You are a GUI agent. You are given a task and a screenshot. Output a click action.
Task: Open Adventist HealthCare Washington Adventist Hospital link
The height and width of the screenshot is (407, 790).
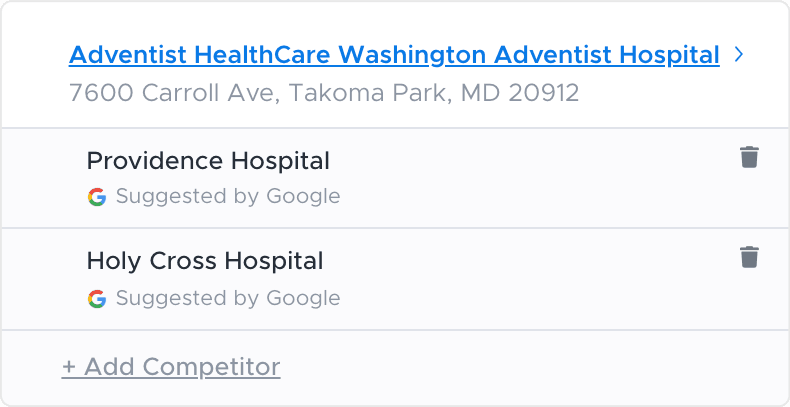[394, 55]
